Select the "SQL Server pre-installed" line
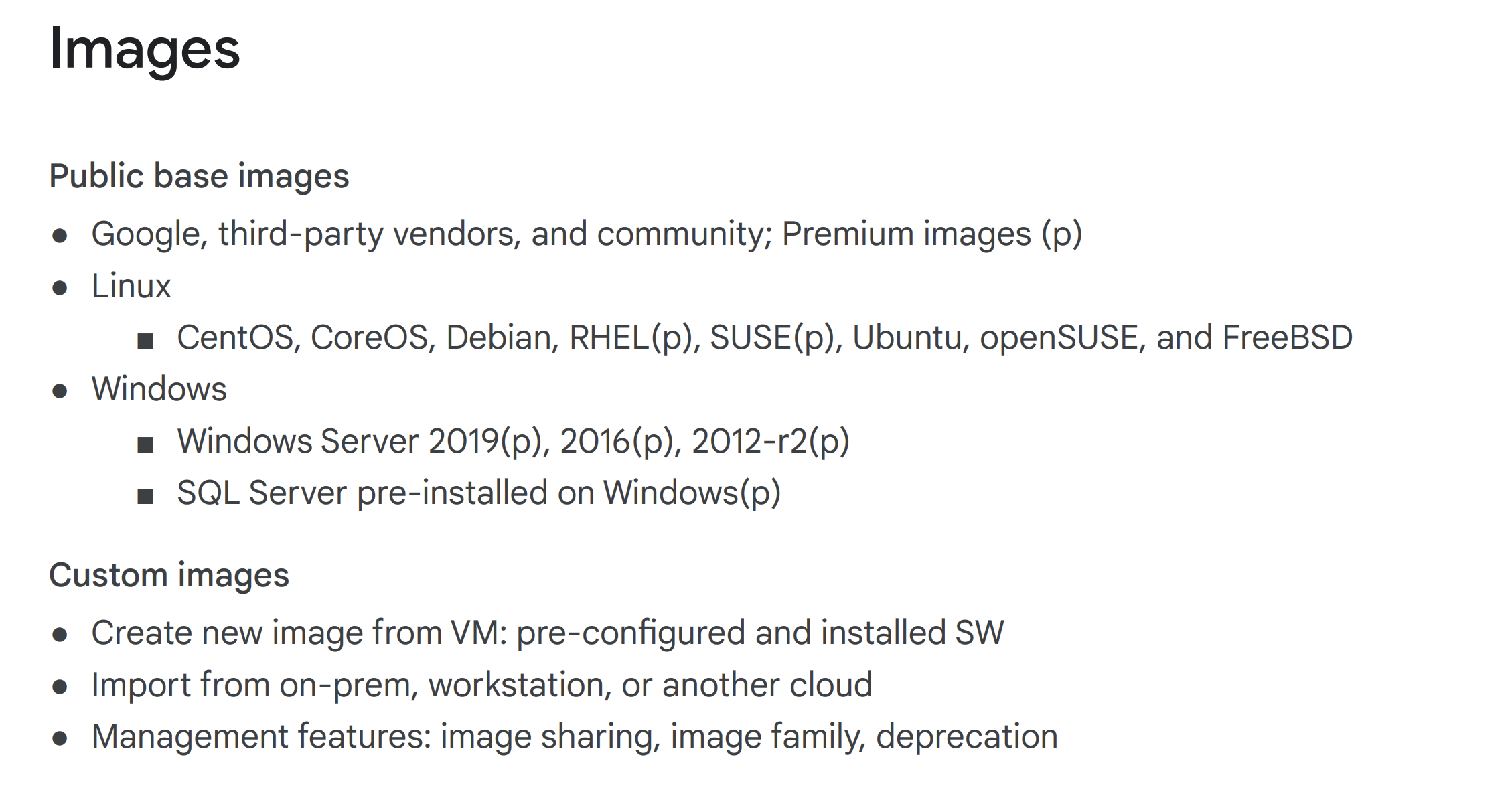 pyautogui.click(x=478, y=493)
